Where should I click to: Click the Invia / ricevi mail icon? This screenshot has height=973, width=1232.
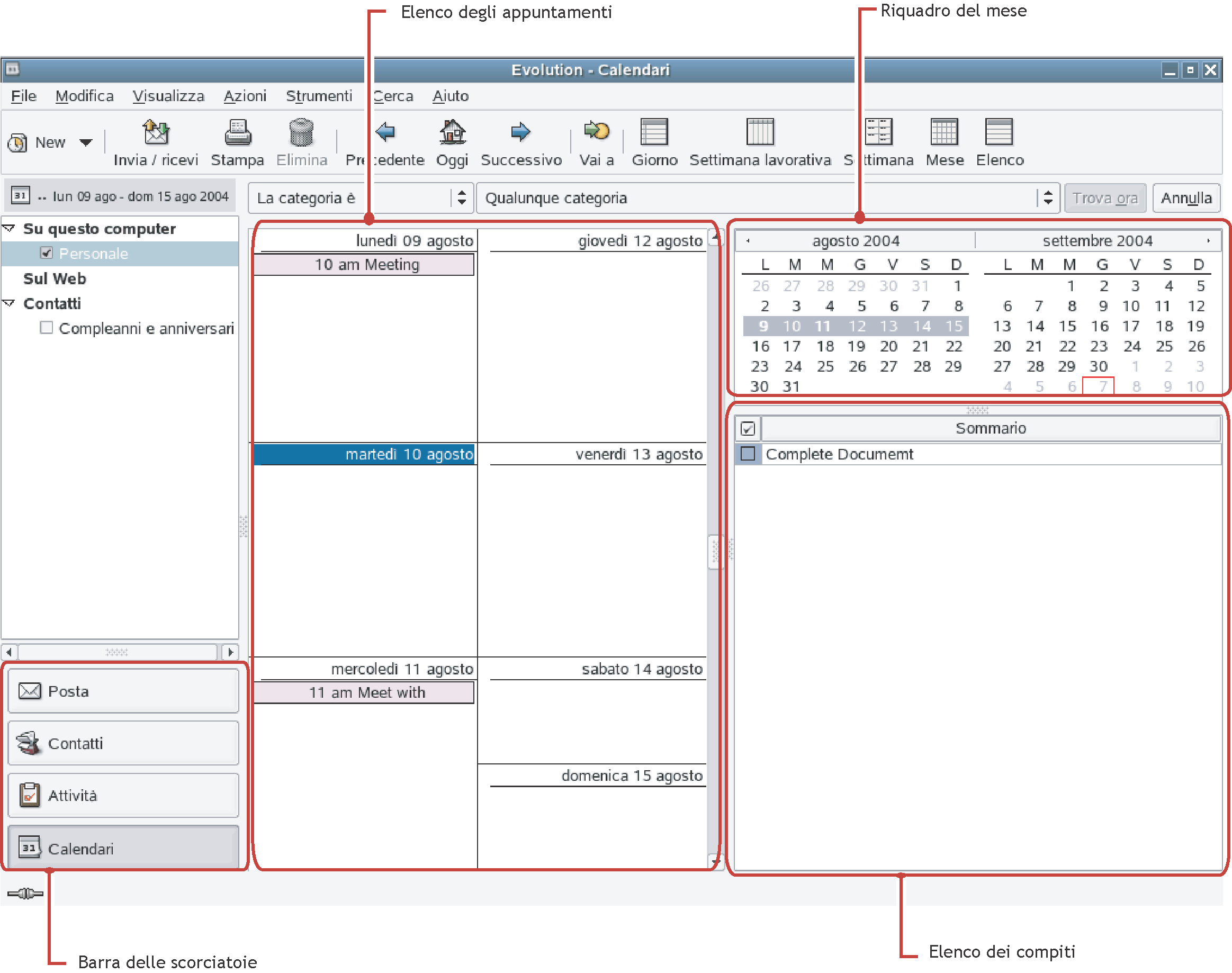pyautogui.click(x=156, y=133)
